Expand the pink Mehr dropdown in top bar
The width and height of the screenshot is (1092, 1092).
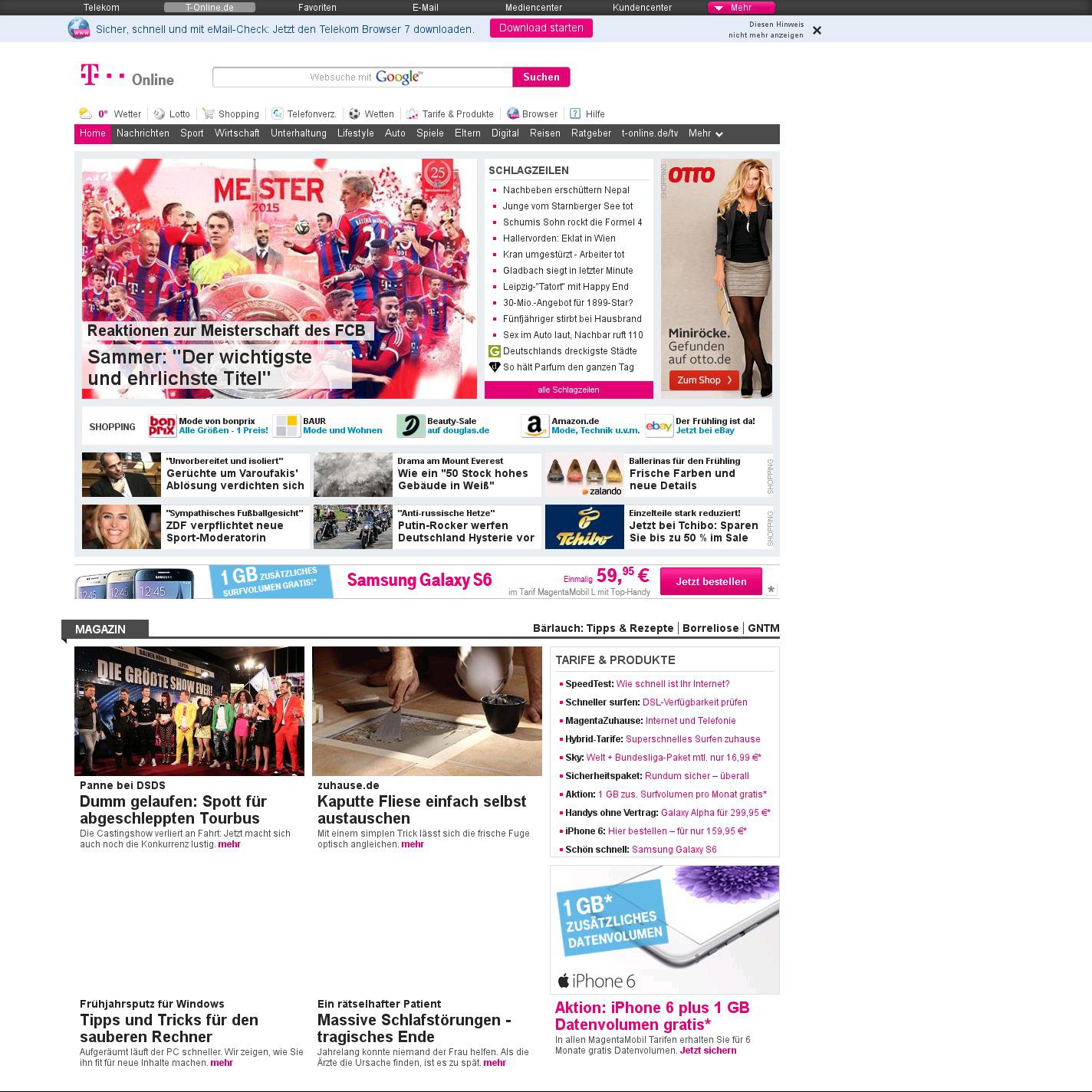click(x=741, y=8)
